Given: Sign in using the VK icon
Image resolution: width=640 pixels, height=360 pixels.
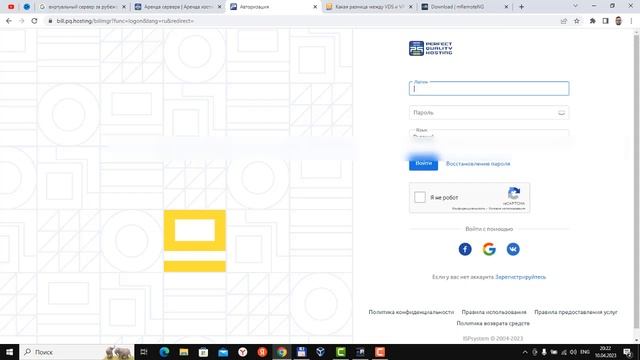Looking at the screenshot, I should pyautogui.click(x=513, y=249).
